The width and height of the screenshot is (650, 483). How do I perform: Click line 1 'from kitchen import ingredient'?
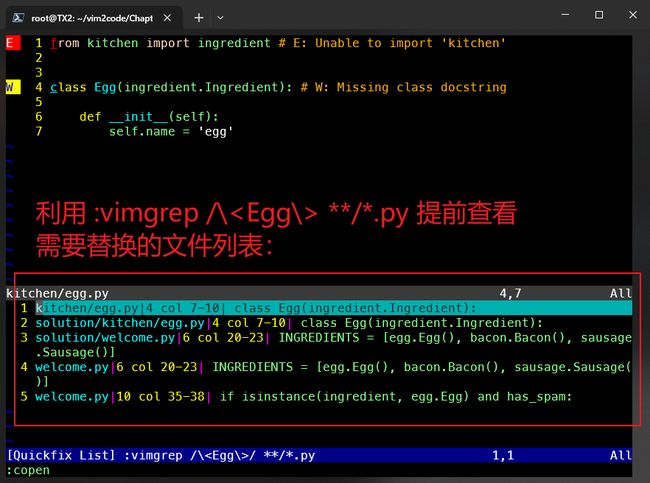pyautogui.click(x=160, y=43)
